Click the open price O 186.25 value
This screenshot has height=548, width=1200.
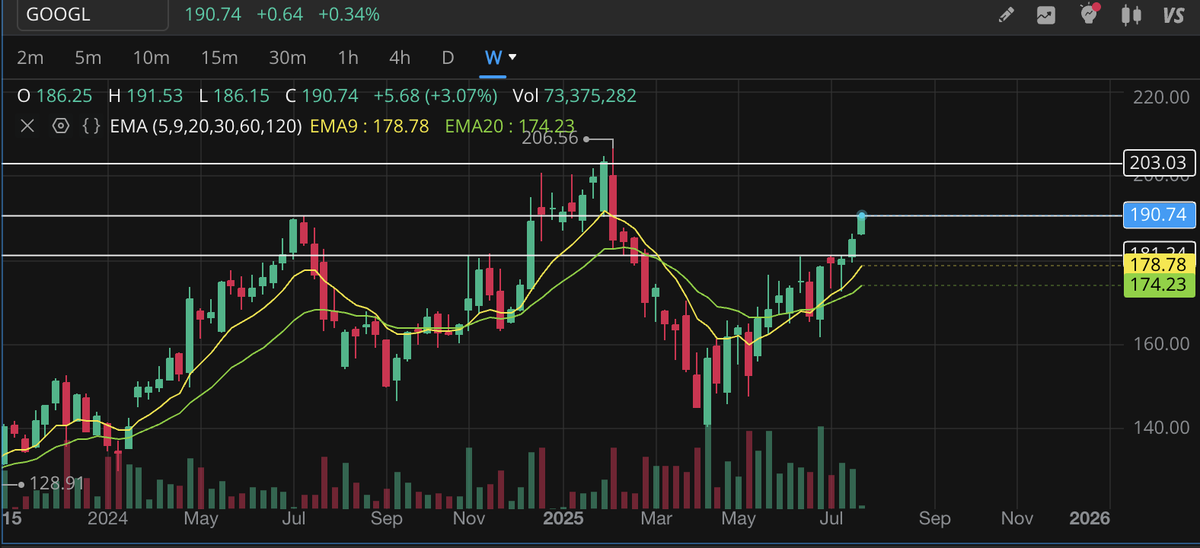(55, 96)
